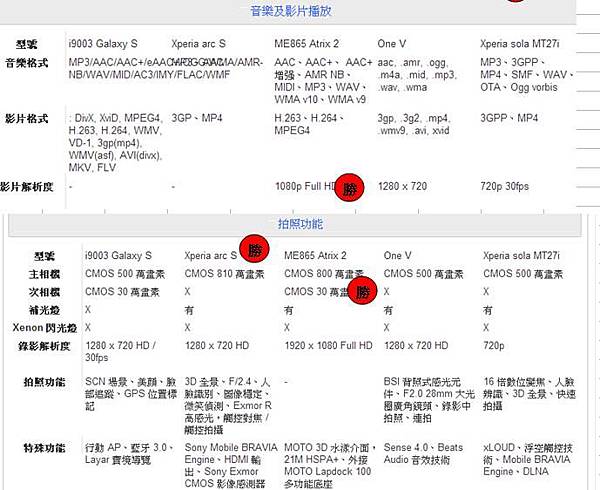The image size is (600, 490).
Task: Click the 'CMOS 810 萬畫素' cell
Action: (x=224, y=274)
